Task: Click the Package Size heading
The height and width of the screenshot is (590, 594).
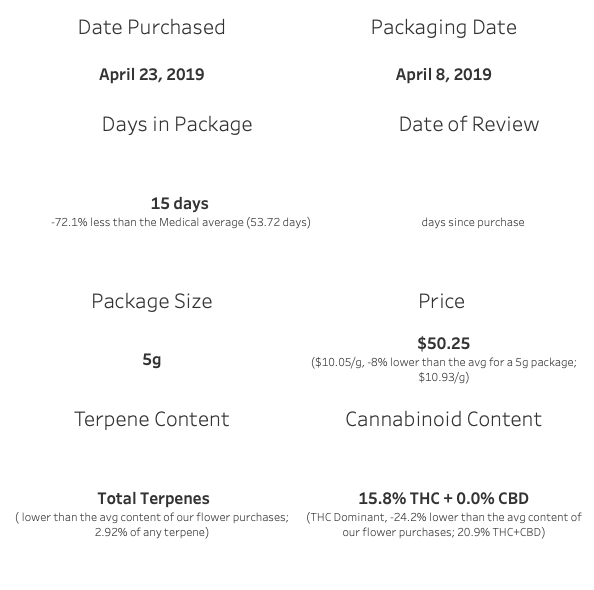Action: (x=152, y=302)
